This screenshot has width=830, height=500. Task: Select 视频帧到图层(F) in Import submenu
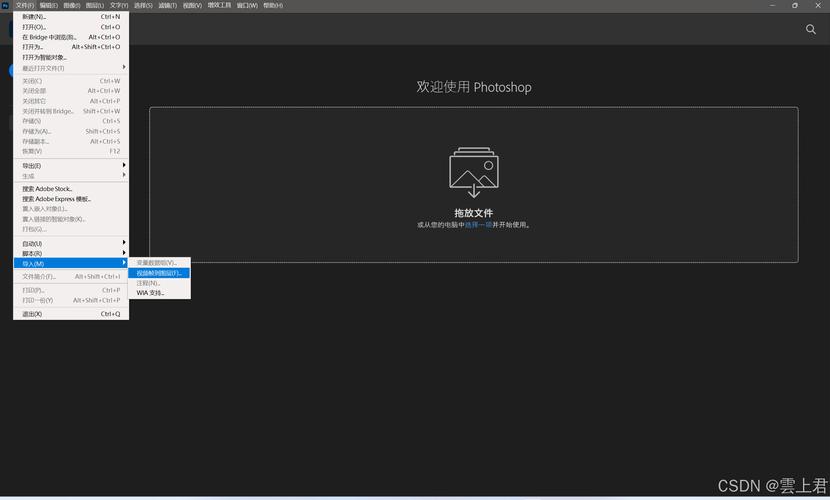[159, 273]
